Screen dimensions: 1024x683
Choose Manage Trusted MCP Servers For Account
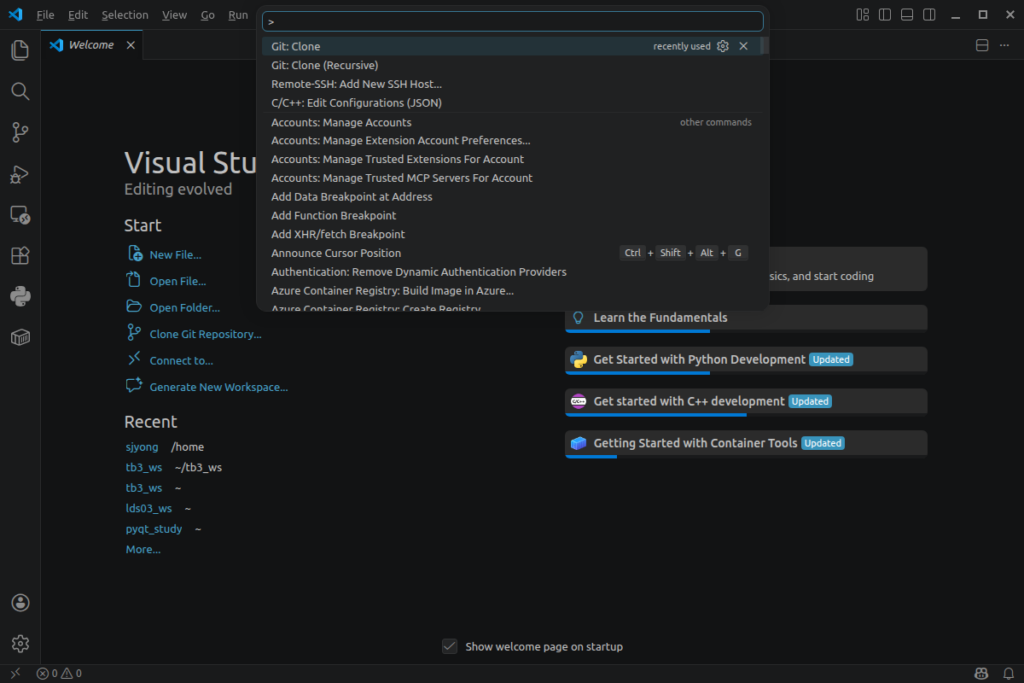coord(513,178)
